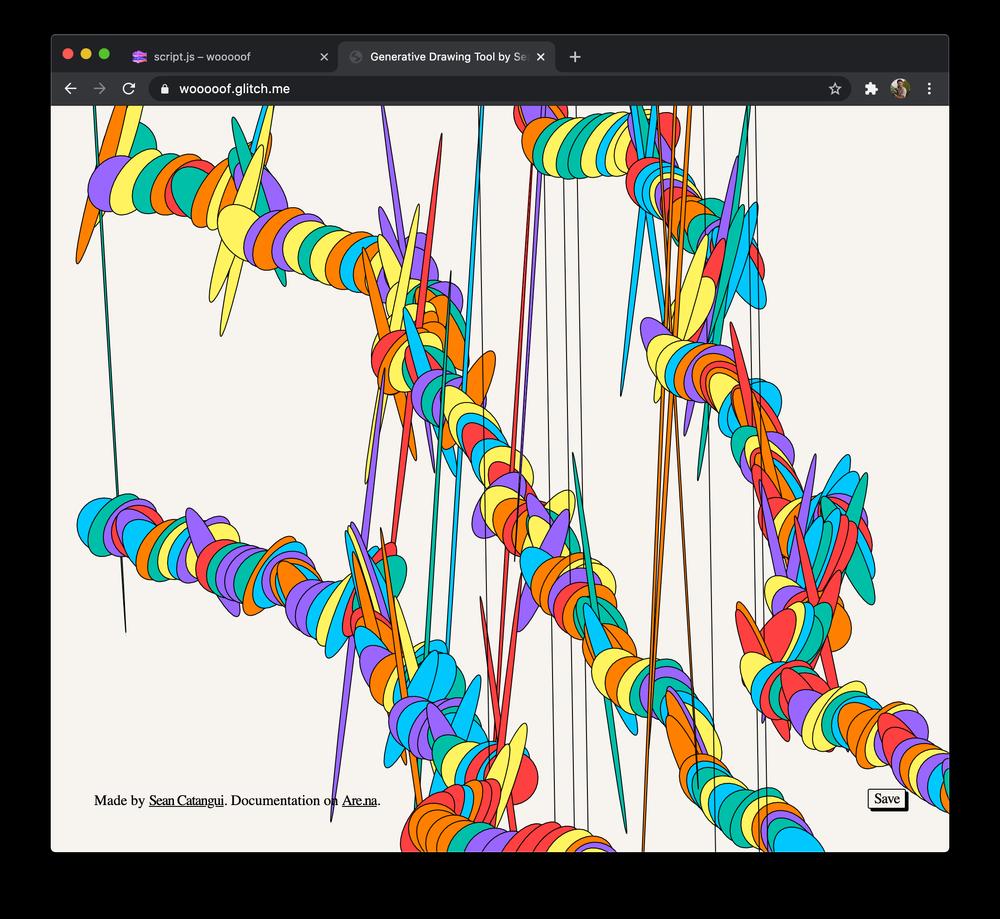The height and width of the screenshot is (919, 1000).
Task: Open the Chrome three-dot menu
Action: [x=929, y=89]
